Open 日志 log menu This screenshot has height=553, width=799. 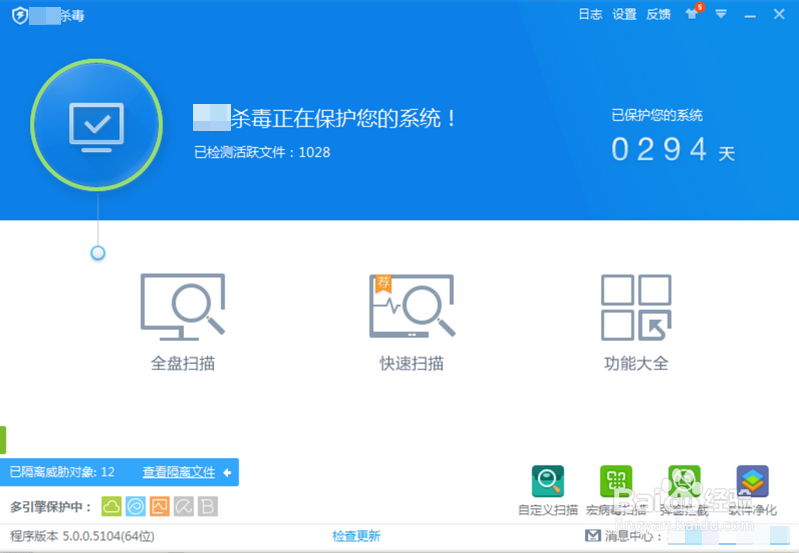(x=590, y=14)
